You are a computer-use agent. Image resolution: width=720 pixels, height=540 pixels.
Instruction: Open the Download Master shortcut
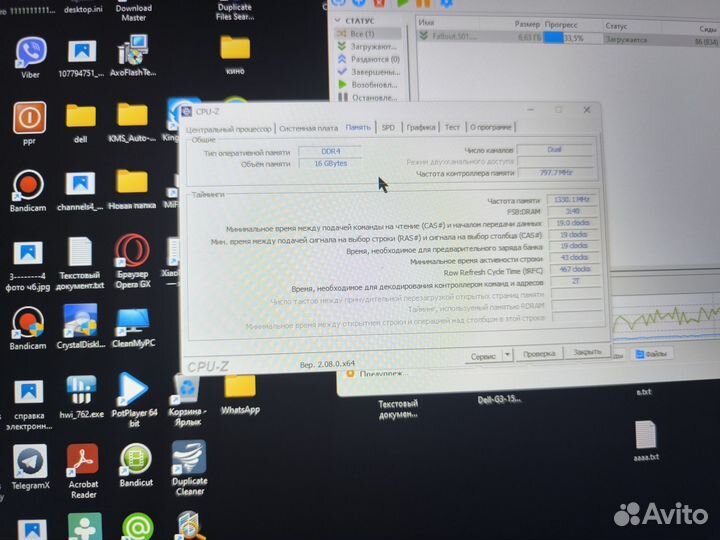(x=133, y=11)
